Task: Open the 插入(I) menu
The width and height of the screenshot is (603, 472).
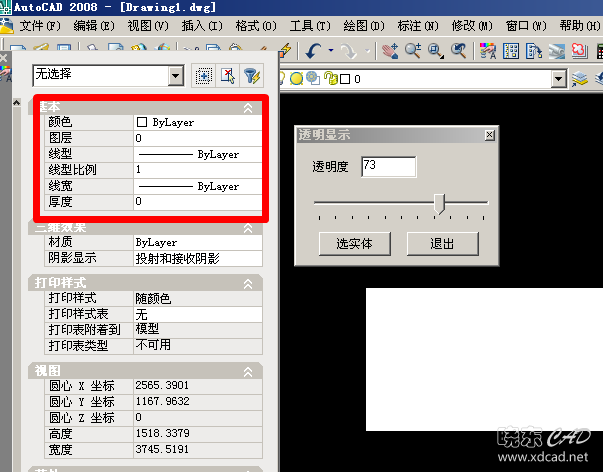Action: pos(202,26)
